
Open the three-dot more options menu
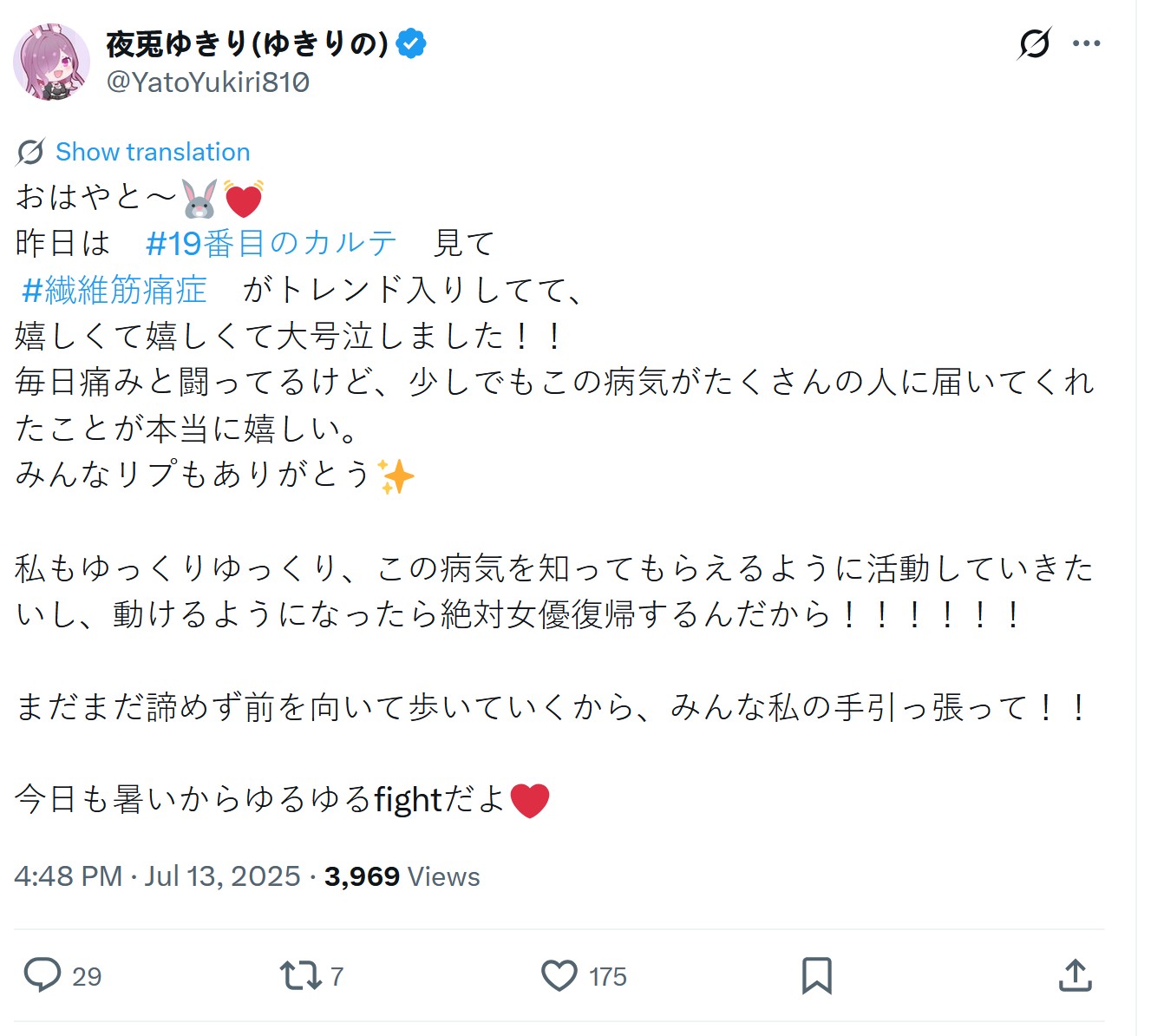click(x=1086, y=43)
